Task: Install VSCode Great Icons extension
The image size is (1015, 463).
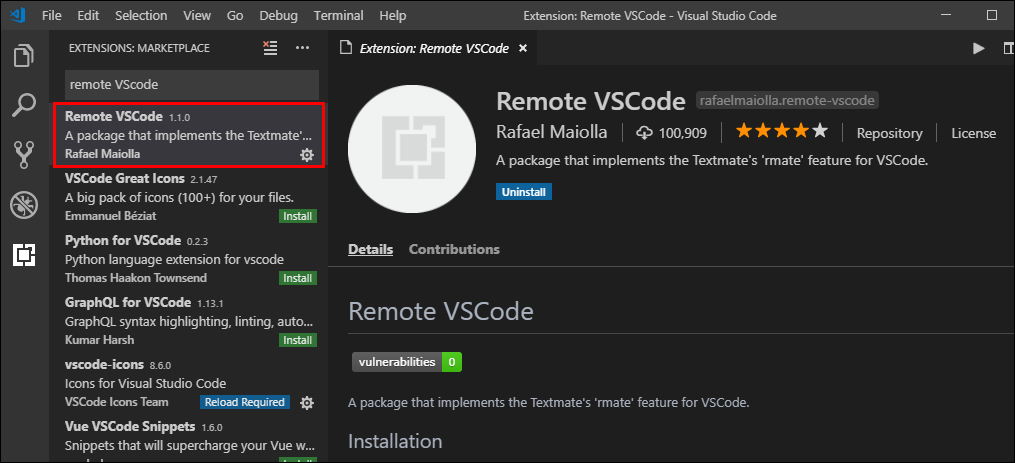Action: point(298,216)
